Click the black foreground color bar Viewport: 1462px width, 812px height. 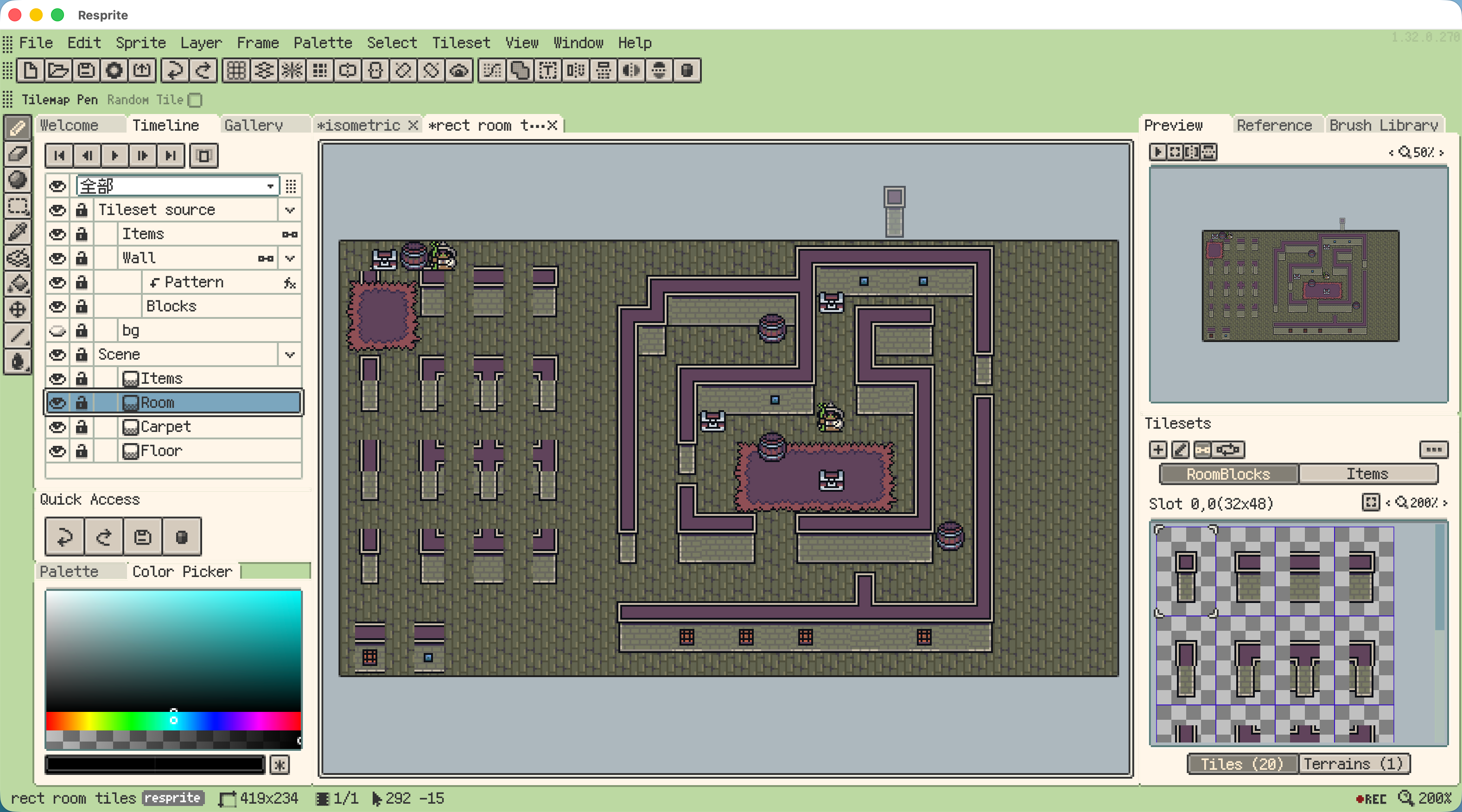(155, 764)
